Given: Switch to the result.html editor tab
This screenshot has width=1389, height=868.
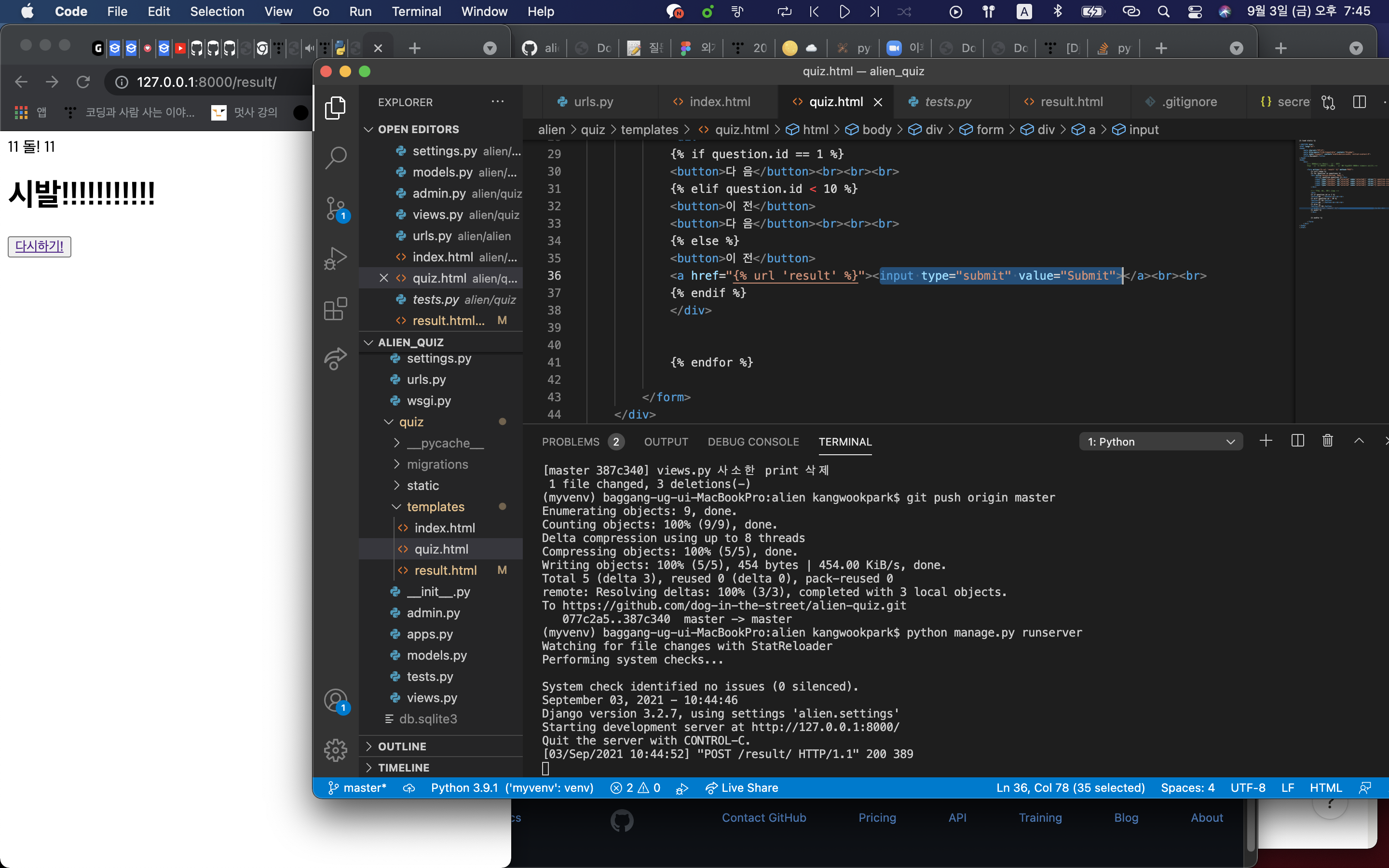Looking at the screenshot, I should 1071,102.
